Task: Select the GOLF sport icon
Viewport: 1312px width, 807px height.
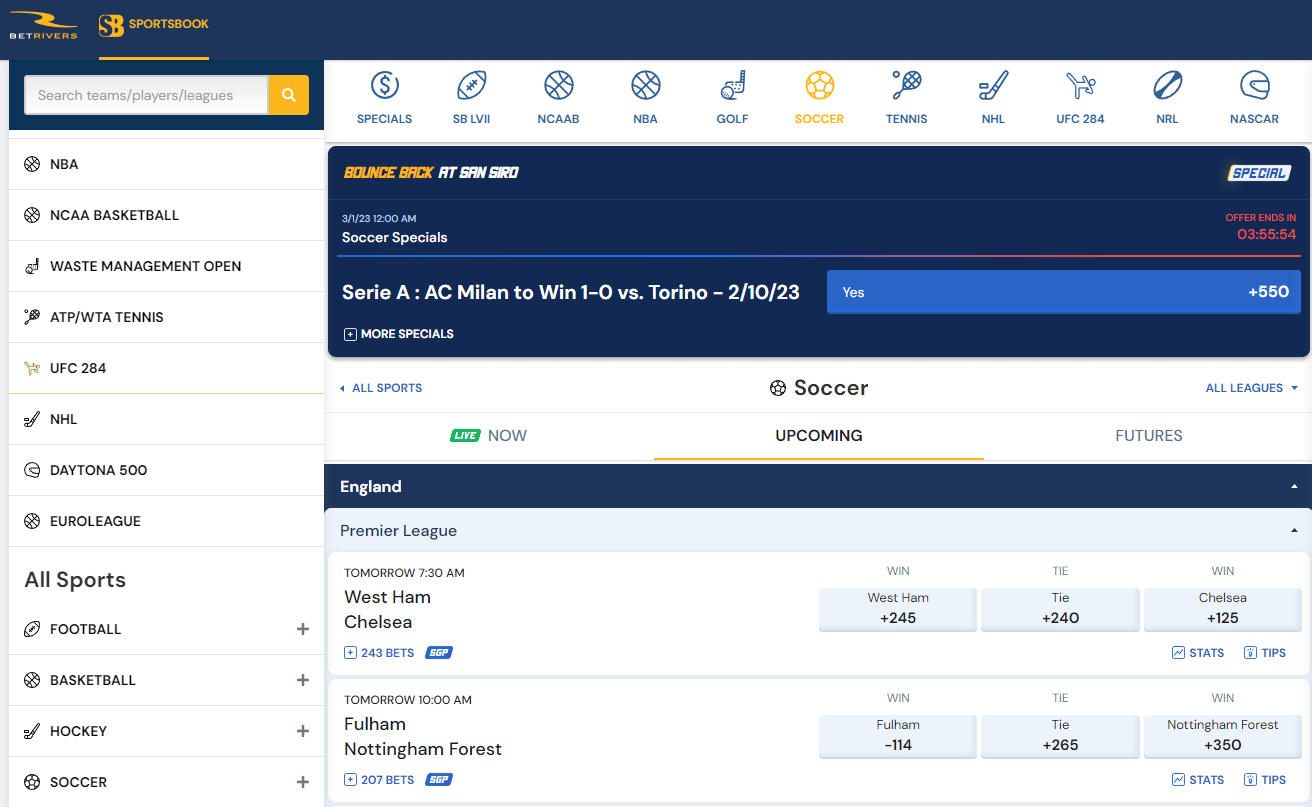Action: (732, 97)
